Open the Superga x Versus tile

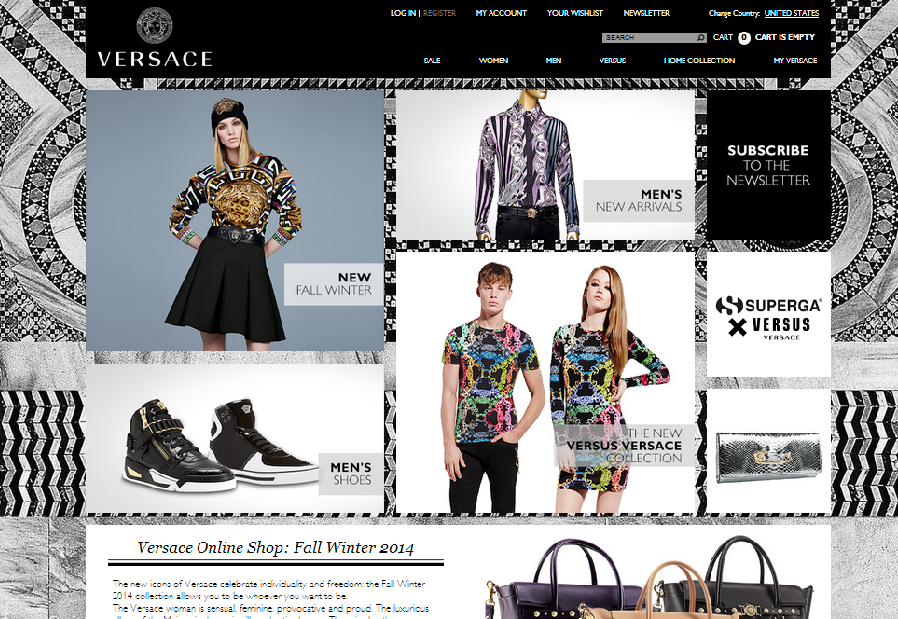click(x=769, y=314)
